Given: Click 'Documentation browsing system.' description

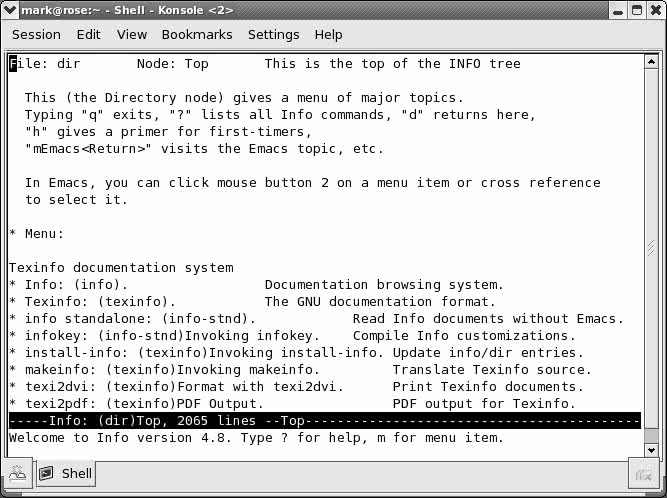Looking at the screenshot, I should pyautogui.click(x=384, y=285).
